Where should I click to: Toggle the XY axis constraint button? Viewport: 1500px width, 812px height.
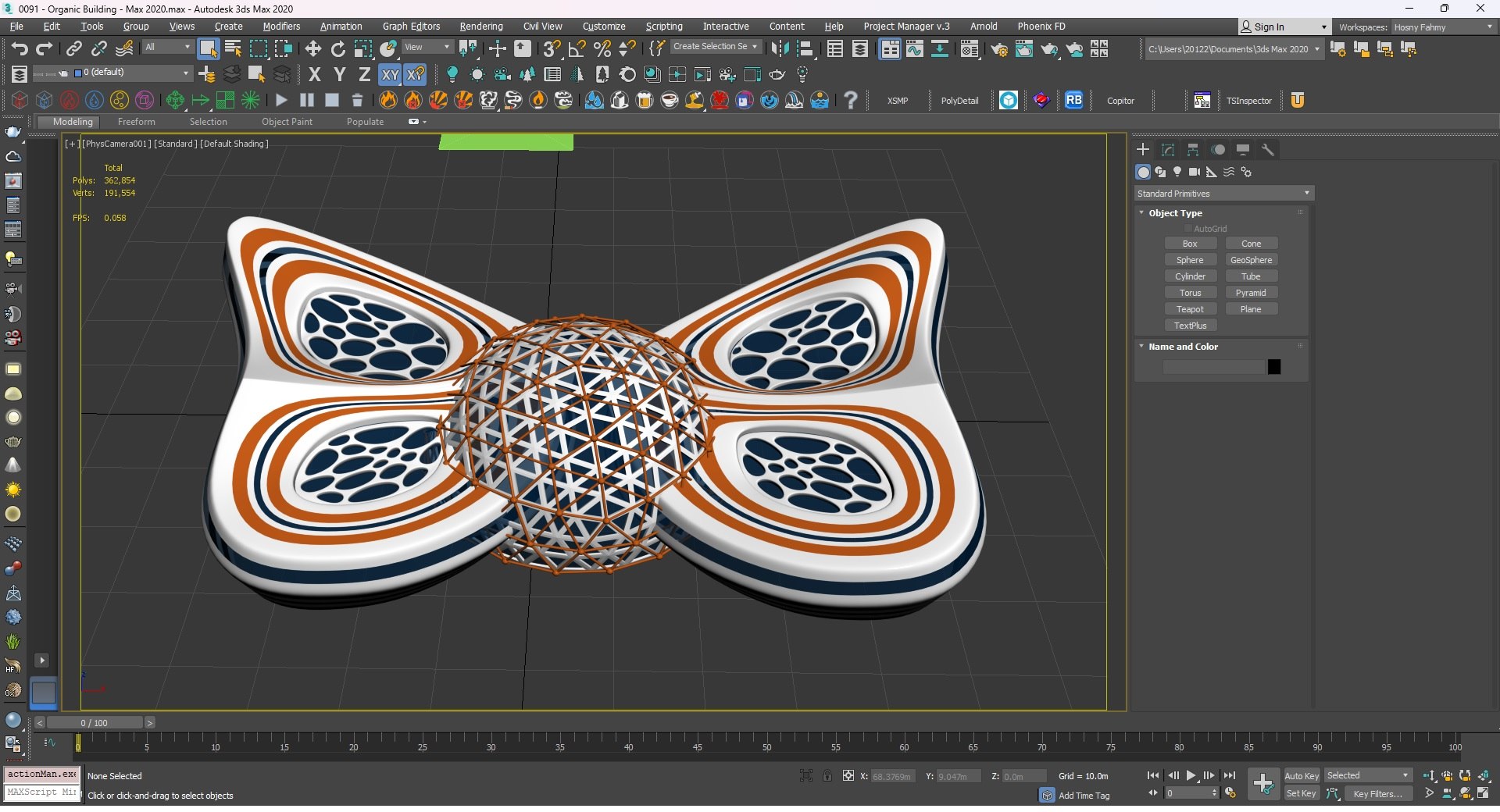pos(390,75)
